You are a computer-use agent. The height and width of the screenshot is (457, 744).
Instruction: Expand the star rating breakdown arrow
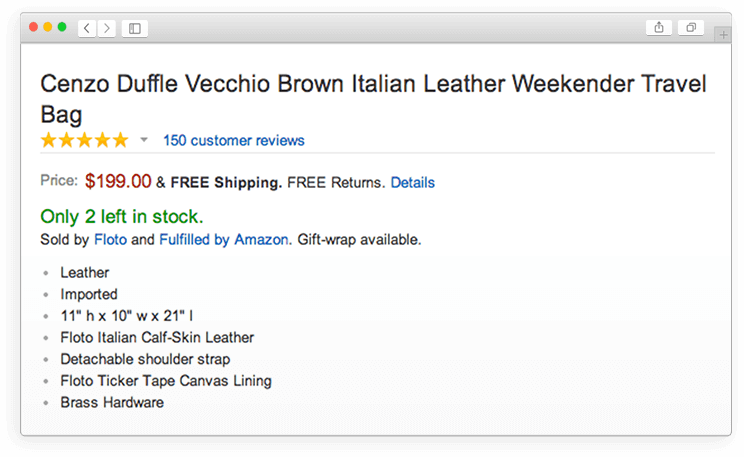tap(144, 140)
